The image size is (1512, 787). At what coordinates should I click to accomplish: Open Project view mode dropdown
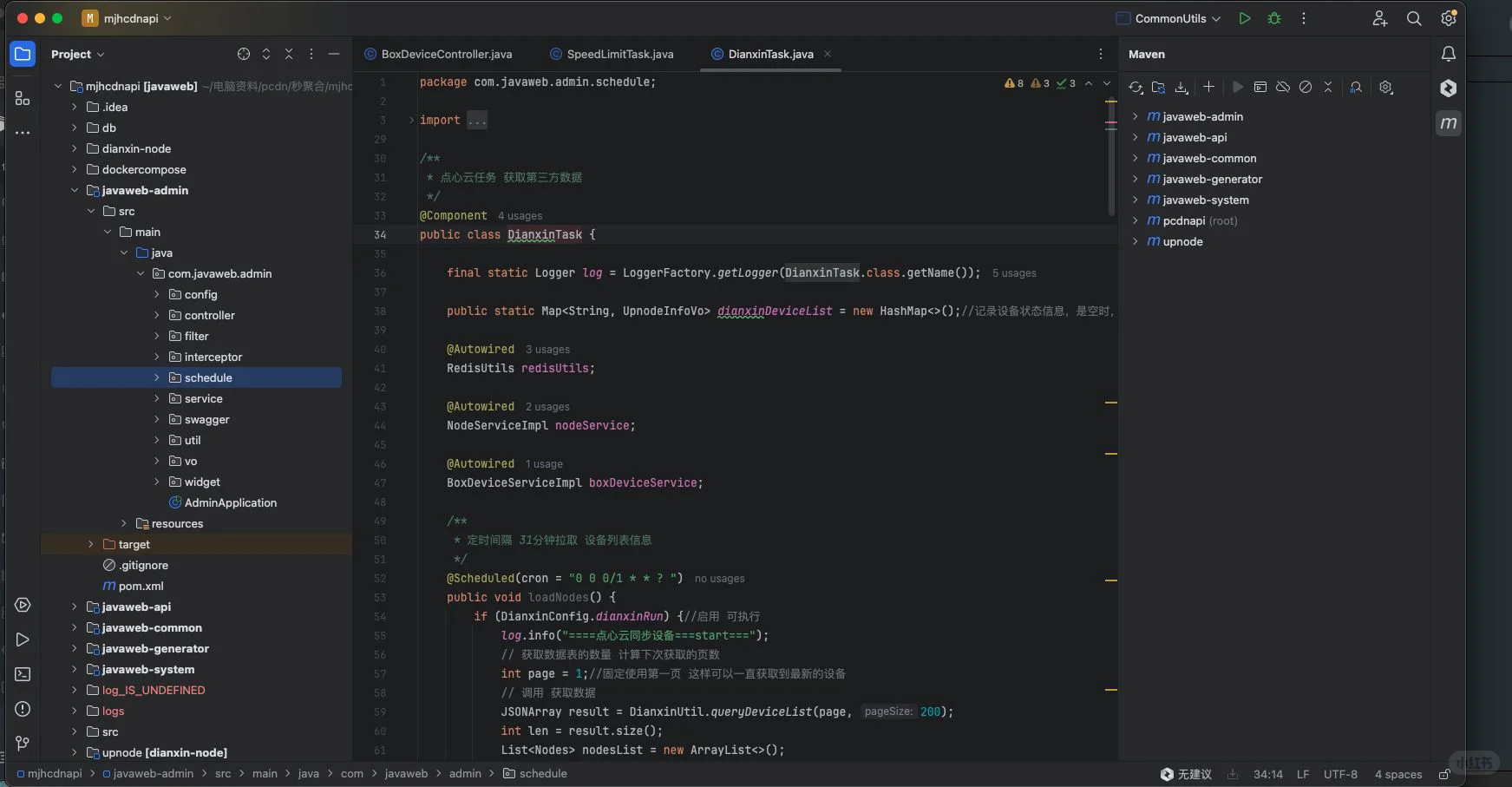(x=77, y=54)
